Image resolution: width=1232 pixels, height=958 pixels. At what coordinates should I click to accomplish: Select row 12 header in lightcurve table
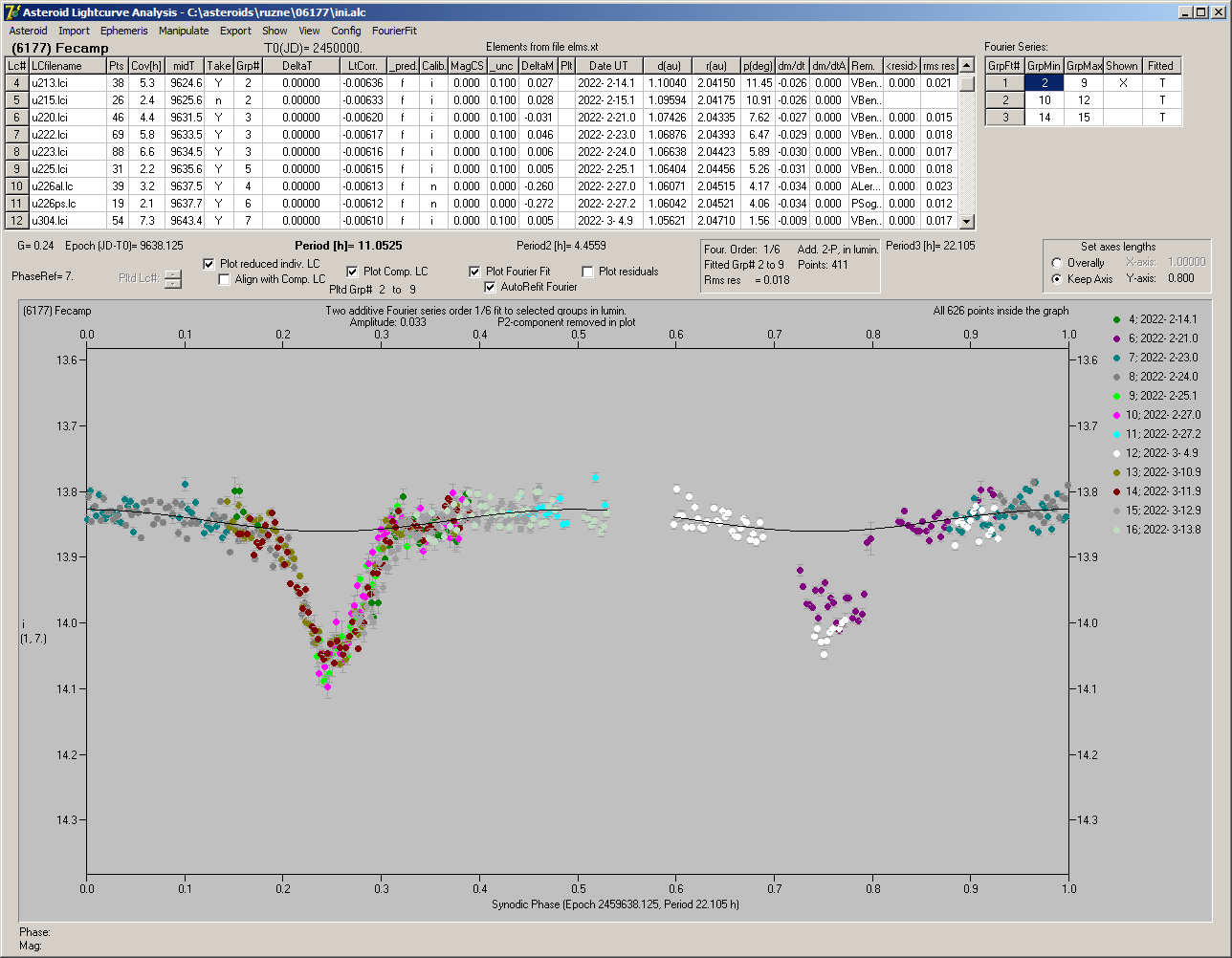16,221
